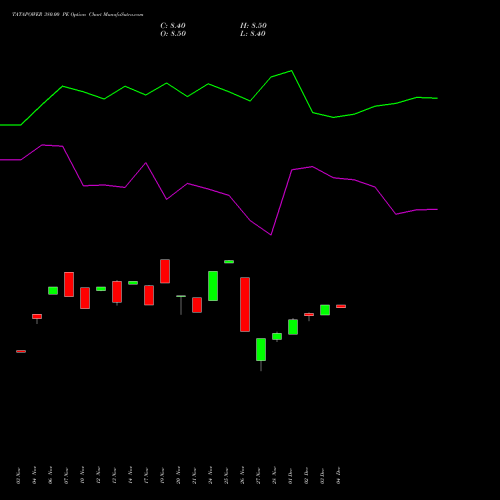
Task: Select the 27 Nov date label
Action: pyautogui.click(x=258, y=475)
